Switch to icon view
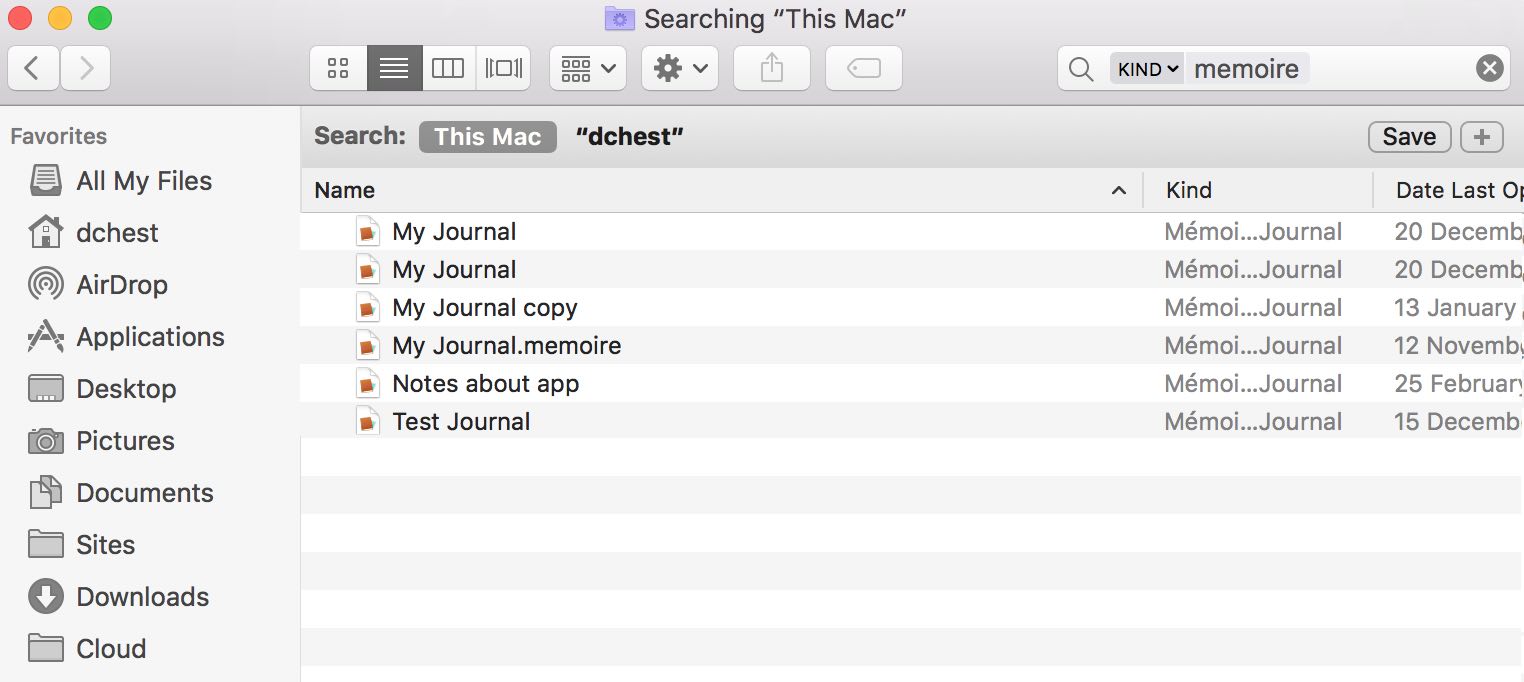Viewport: 1524px width, 682px height. click(x=338, y=68)
